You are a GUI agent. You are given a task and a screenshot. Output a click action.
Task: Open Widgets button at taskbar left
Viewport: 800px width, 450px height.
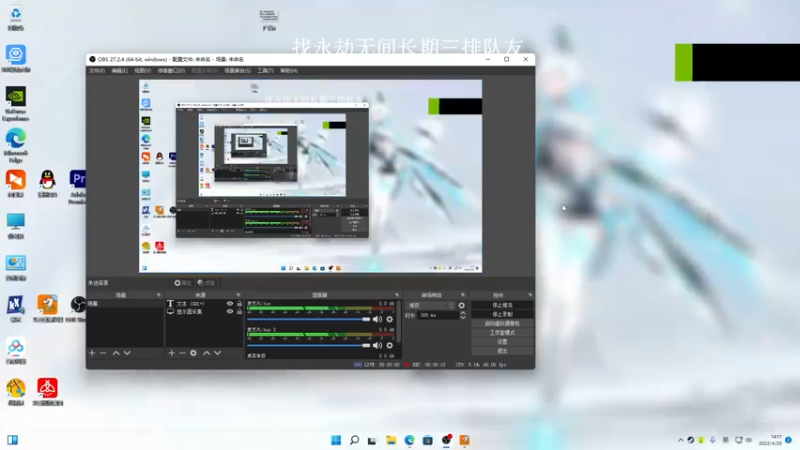tap(13, 440)
